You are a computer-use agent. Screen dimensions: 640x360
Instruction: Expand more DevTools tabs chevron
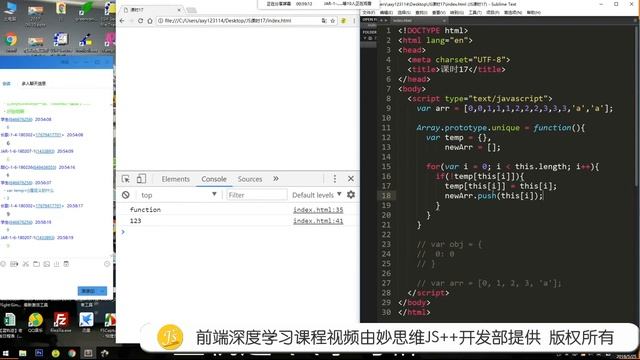pos(276,179)
